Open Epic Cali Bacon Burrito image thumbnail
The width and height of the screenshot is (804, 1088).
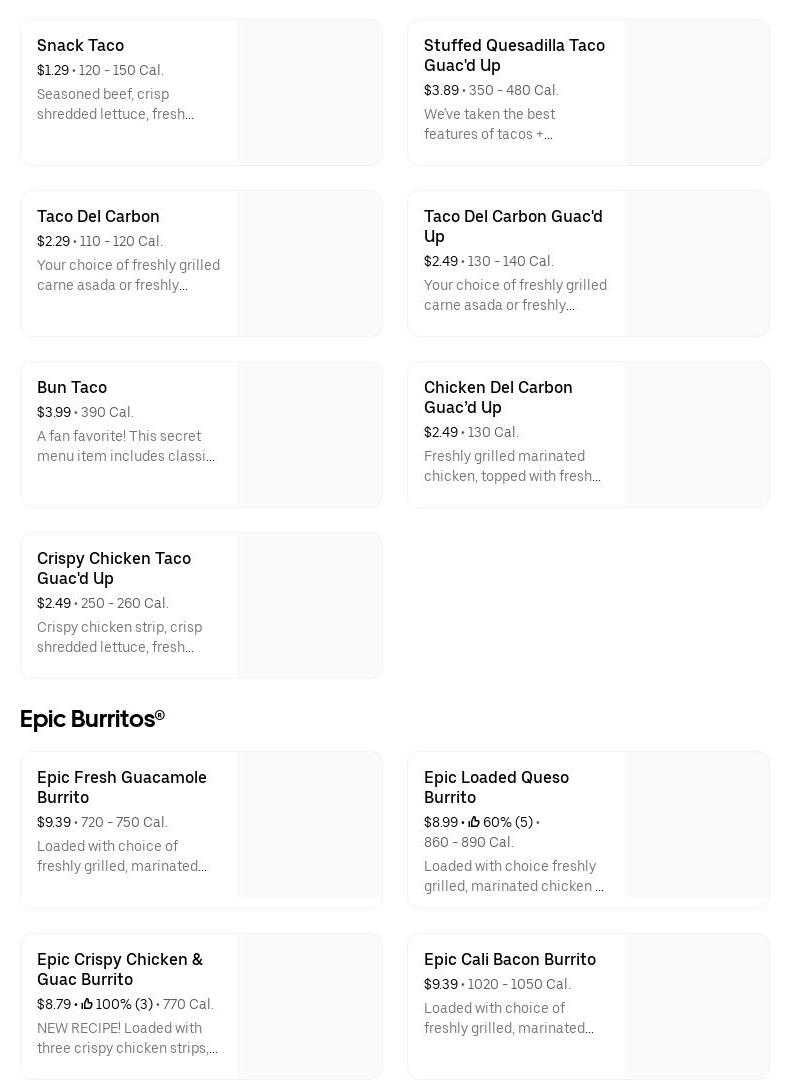pyautogui.click(x=697, y=1006)
